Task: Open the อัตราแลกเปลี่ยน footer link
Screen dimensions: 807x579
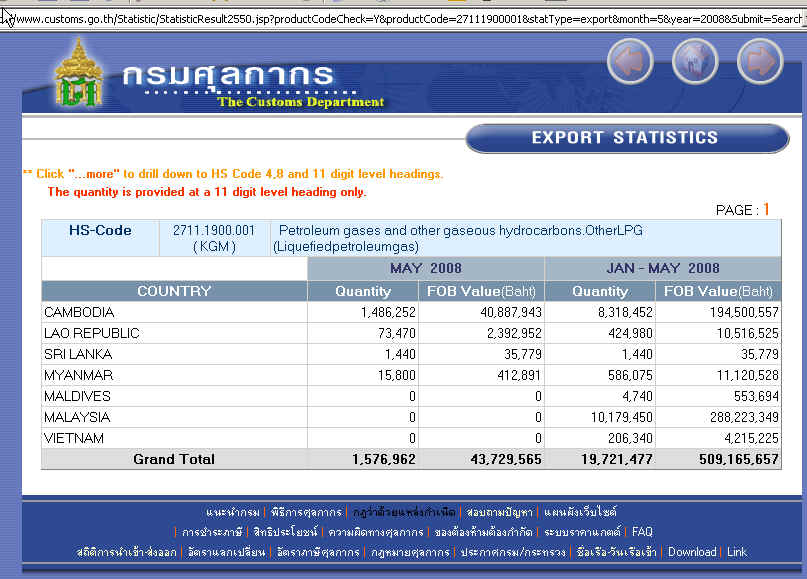Action: pos(226,552)
